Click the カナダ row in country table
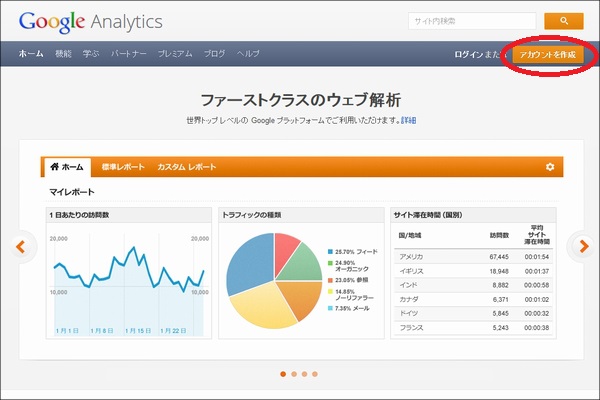Viewport: 600px width, 400px height. [473, 299]
